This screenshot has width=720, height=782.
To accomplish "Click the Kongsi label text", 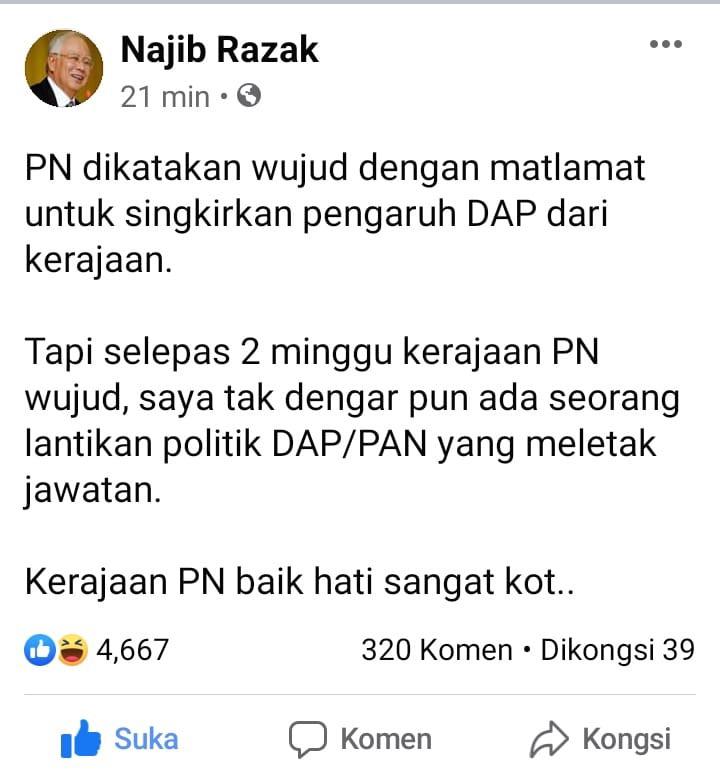I will pos(627,741).
